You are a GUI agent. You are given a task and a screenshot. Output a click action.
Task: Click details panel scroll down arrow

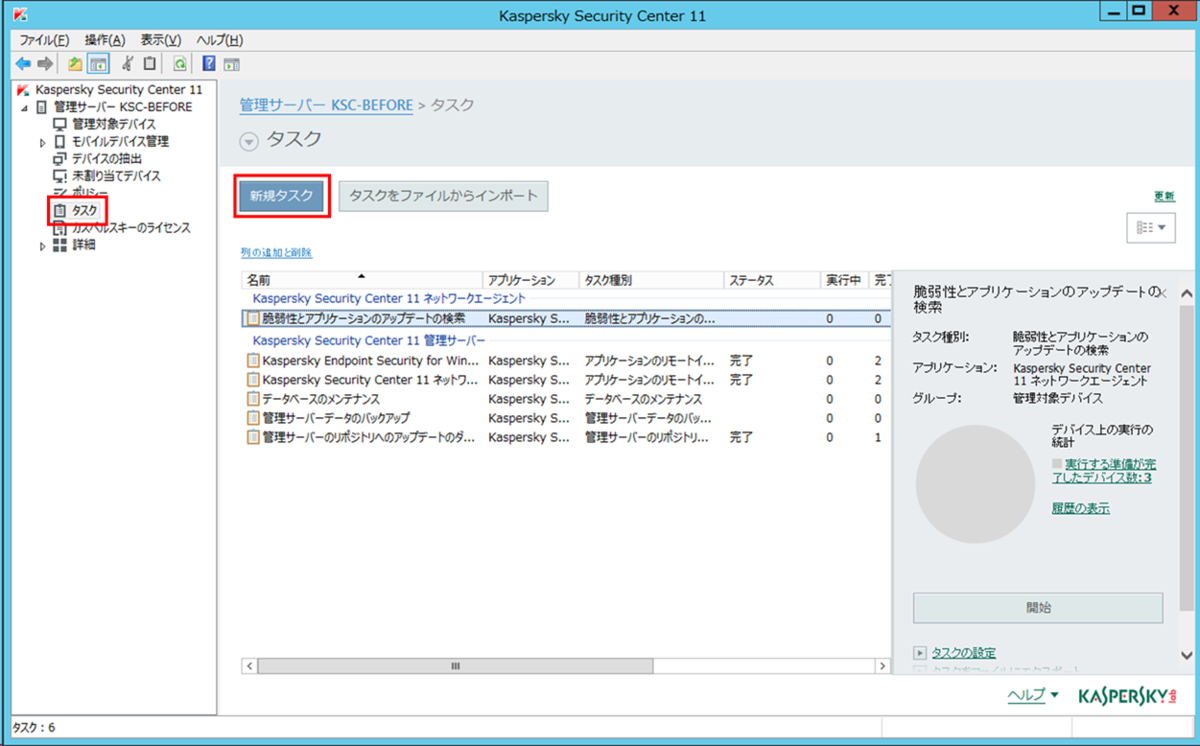click(1187, 655)
